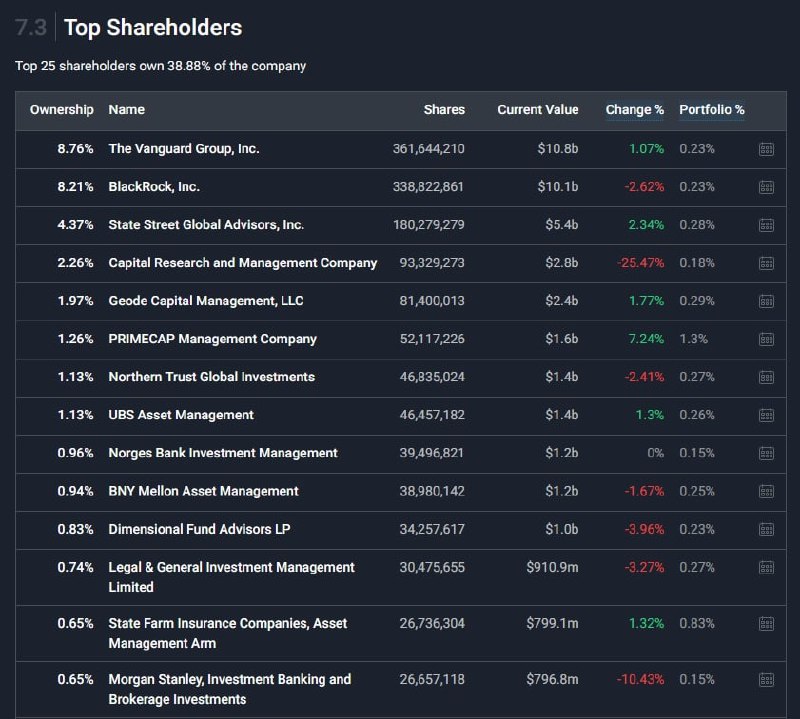
Task: Click the $910.9m current value cell
Action: (553, 567)
